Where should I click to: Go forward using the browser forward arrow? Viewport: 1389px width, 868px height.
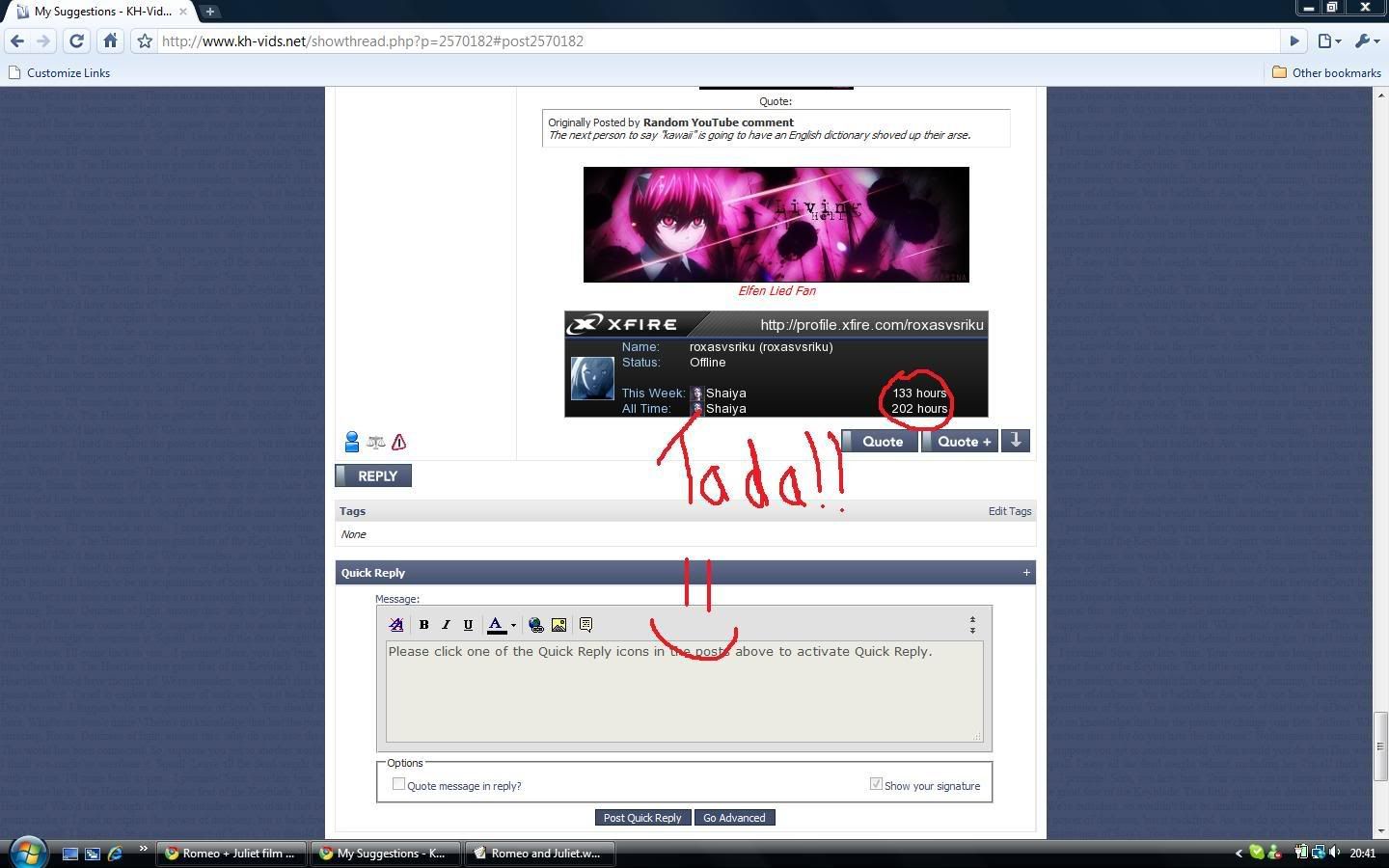coord(43,41)
